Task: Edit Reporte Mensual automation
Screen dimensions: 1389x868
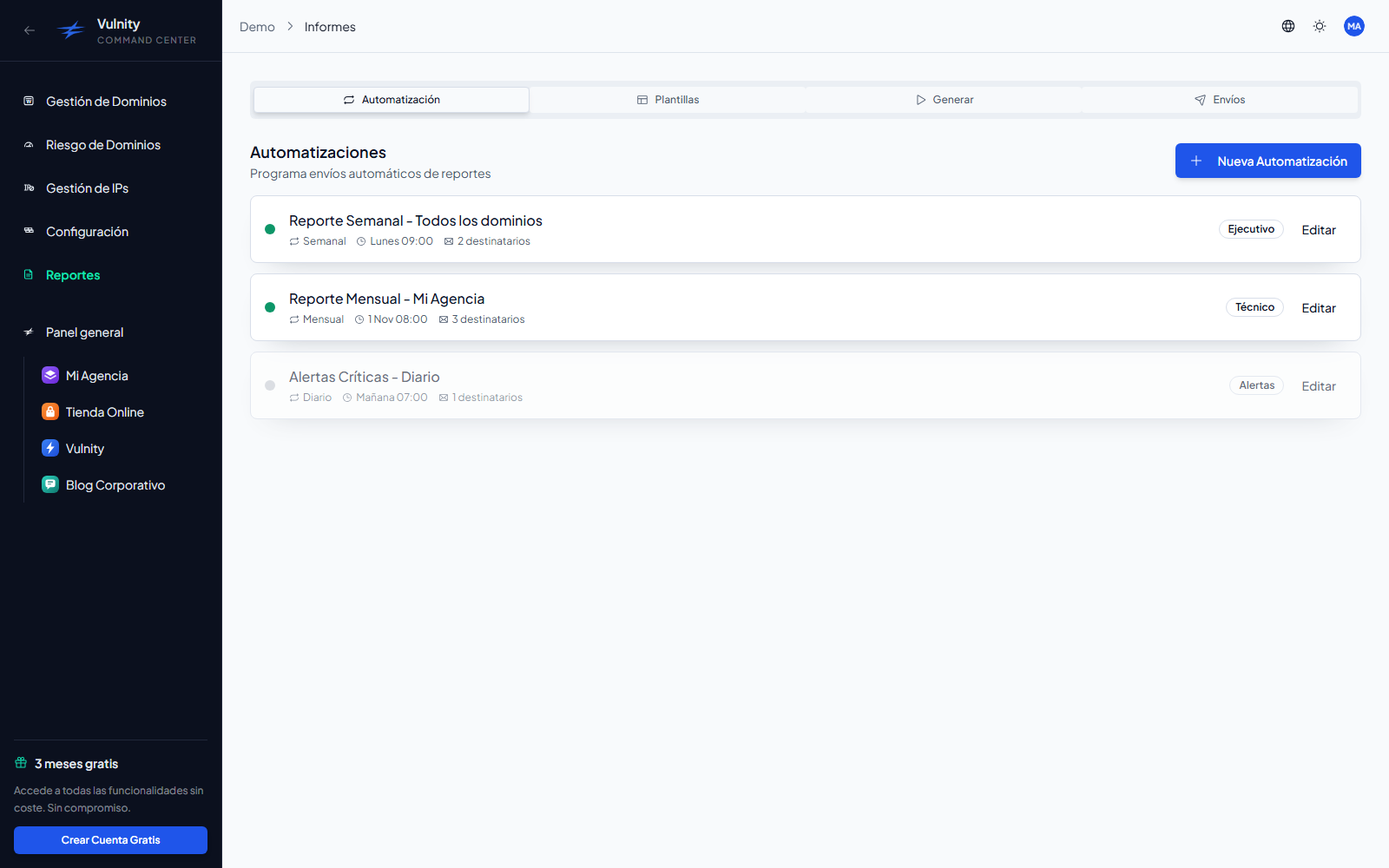Action: 1319,308
